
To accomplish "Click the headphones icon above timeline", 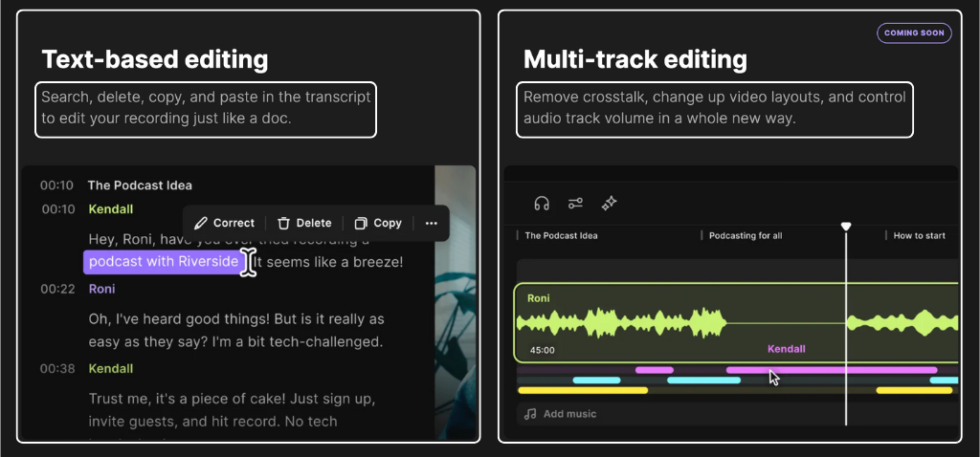I will pyautogui.click(x=542, y=203).
